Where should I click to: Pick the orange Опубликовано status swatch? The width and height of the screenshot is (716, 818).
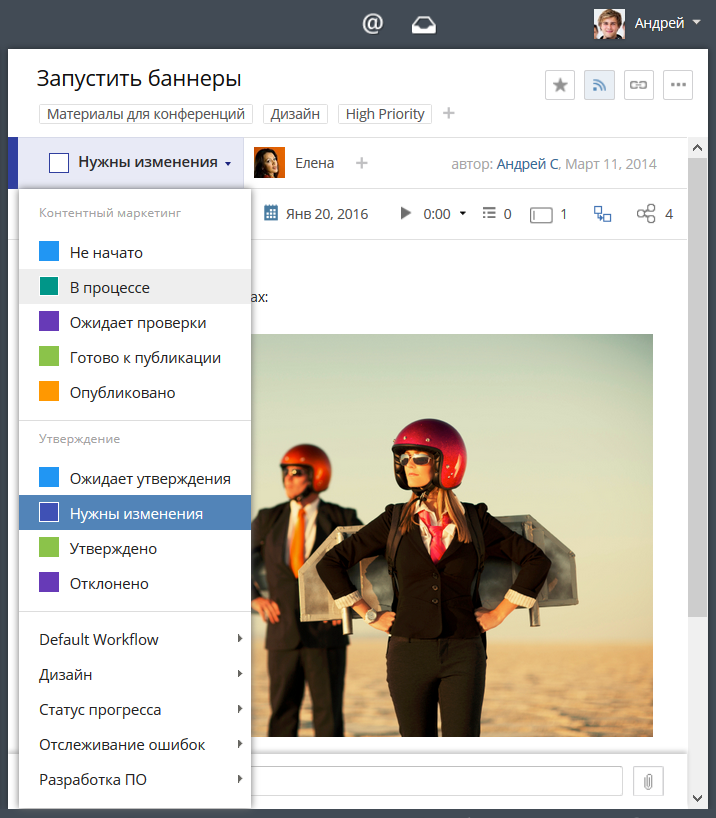click(x=49, y=392)
